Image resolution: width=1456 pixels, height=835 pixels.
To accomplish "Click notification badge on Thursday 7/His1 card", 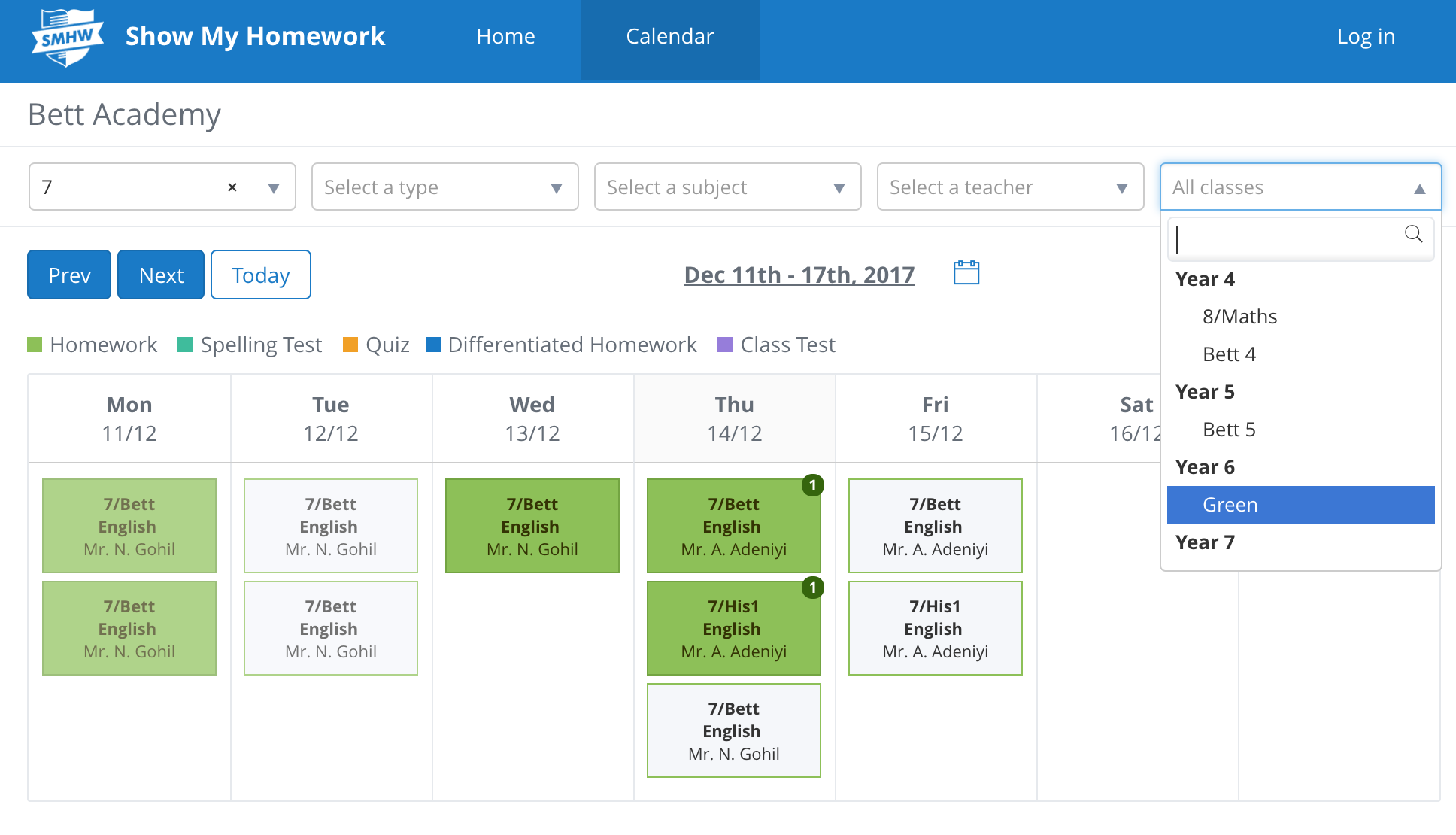I will pos(813,588).
